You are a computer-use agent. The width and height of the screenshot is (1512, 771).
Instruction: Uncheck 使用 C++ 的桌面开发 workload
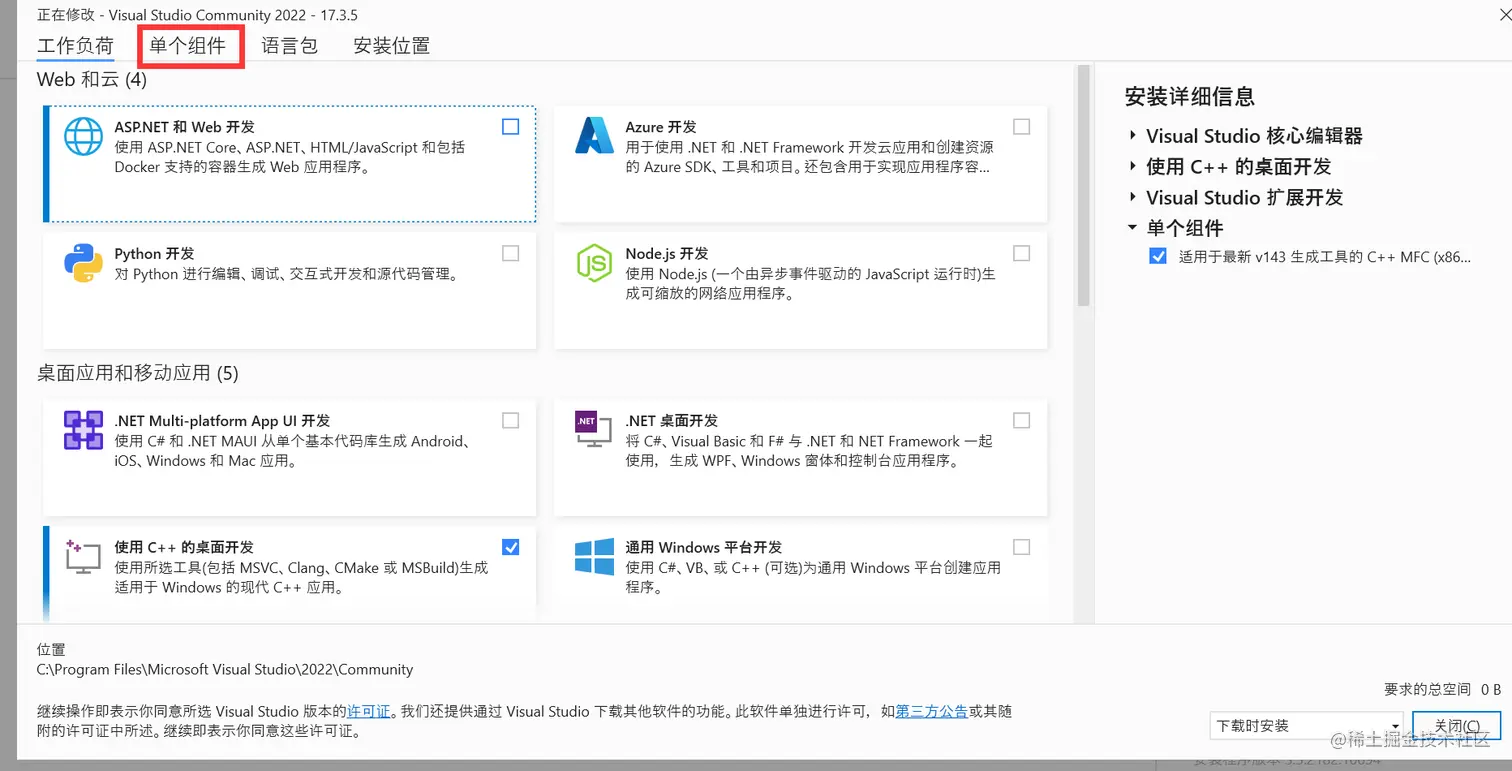[511, 547]
